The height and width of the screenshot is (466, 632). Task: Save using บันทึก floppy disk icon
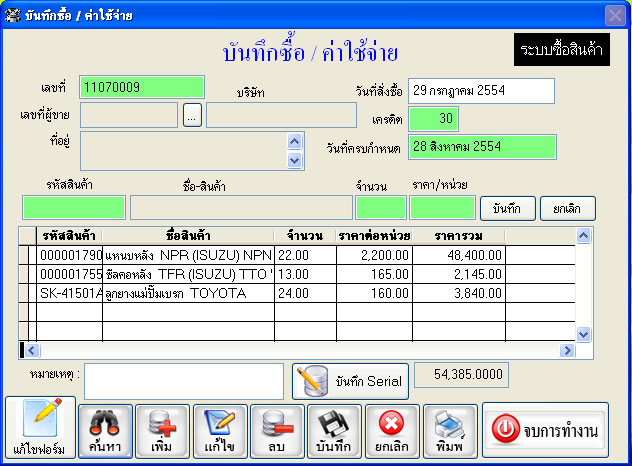click(x=335, y=431)
